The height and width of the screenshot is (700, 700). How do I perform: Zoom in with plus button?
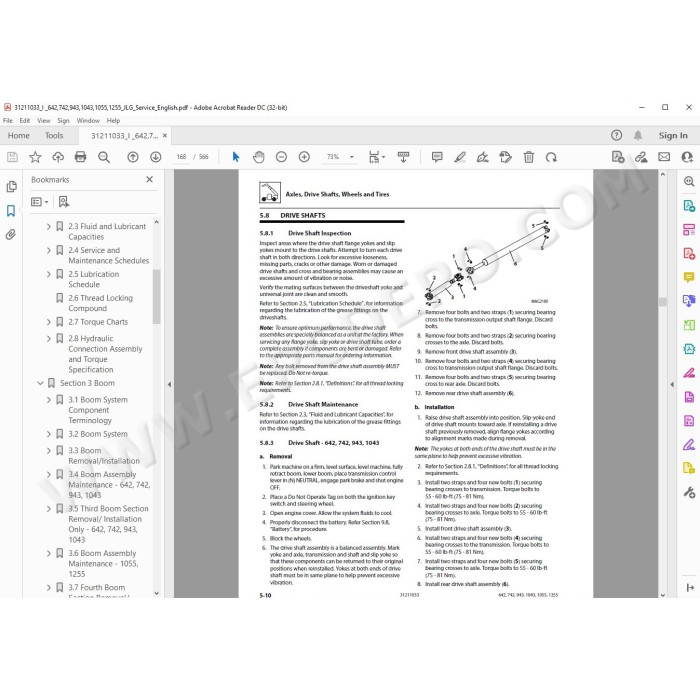pos(304,157)
